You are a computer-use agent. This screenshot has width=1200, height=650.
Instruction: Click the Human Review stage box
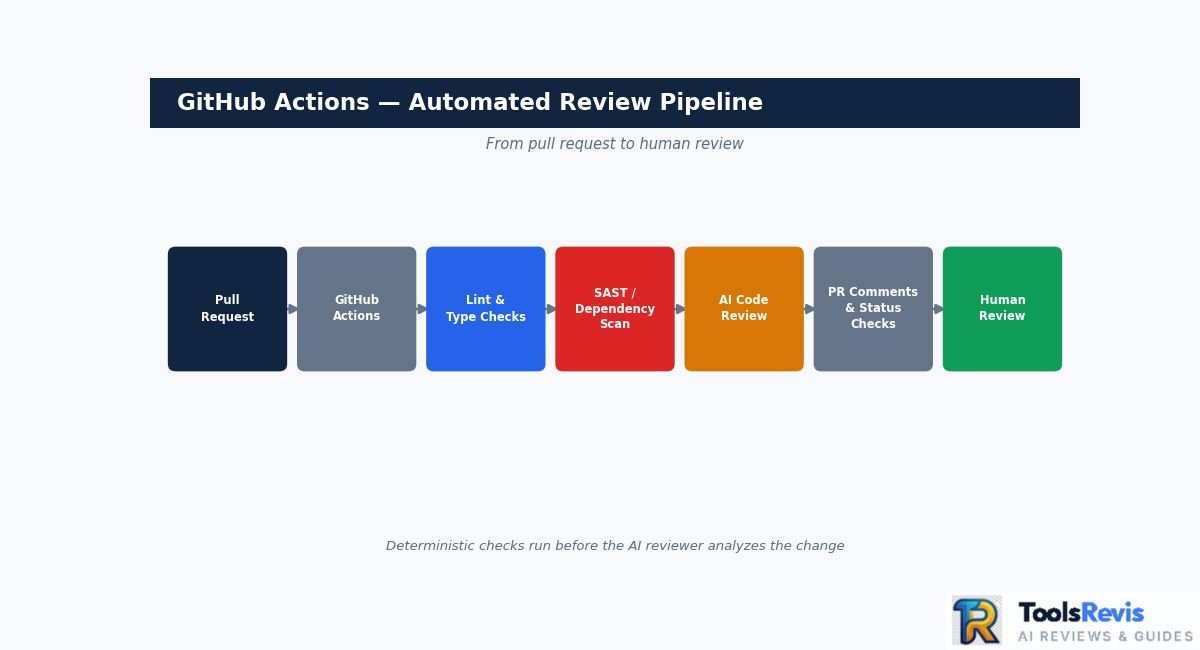tap(1002, 309)
